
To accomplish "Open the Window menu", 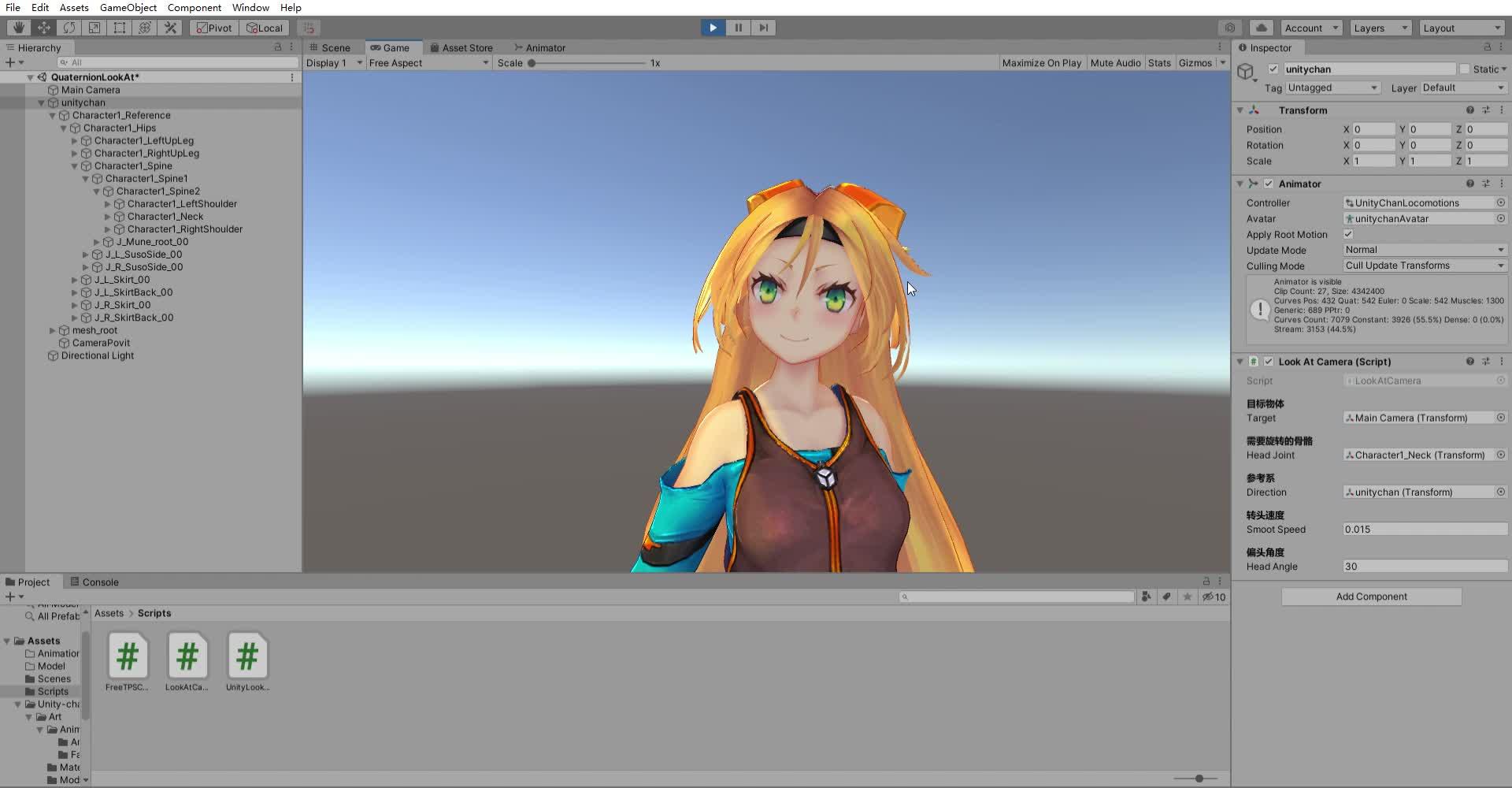I will [x=250, y=7].
